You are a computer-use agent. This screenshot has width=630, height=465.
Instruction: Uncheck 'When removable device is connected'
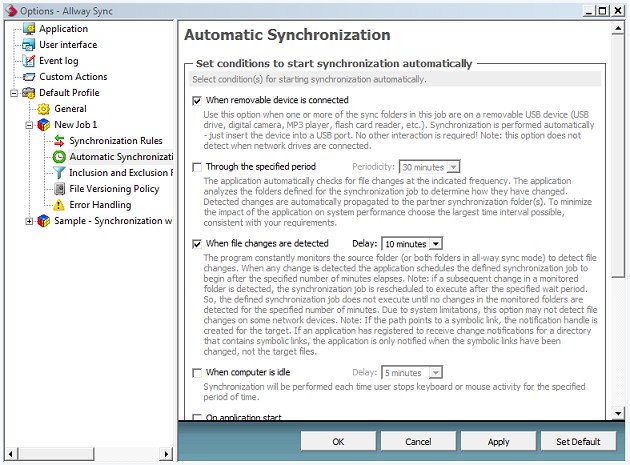click(x=197, y=100)
